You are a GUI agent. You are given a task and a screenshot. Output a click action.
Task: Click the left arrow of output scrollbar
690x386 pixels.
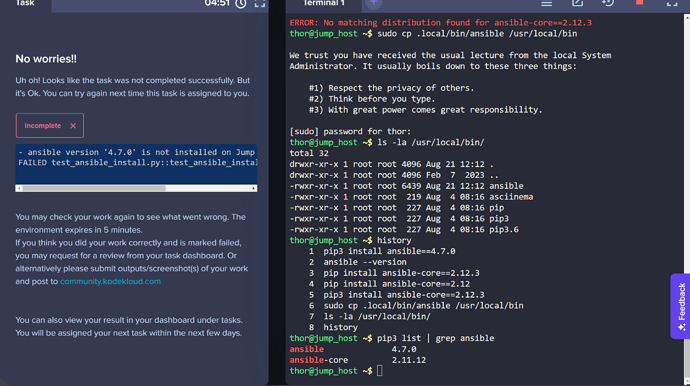point(18,188)
